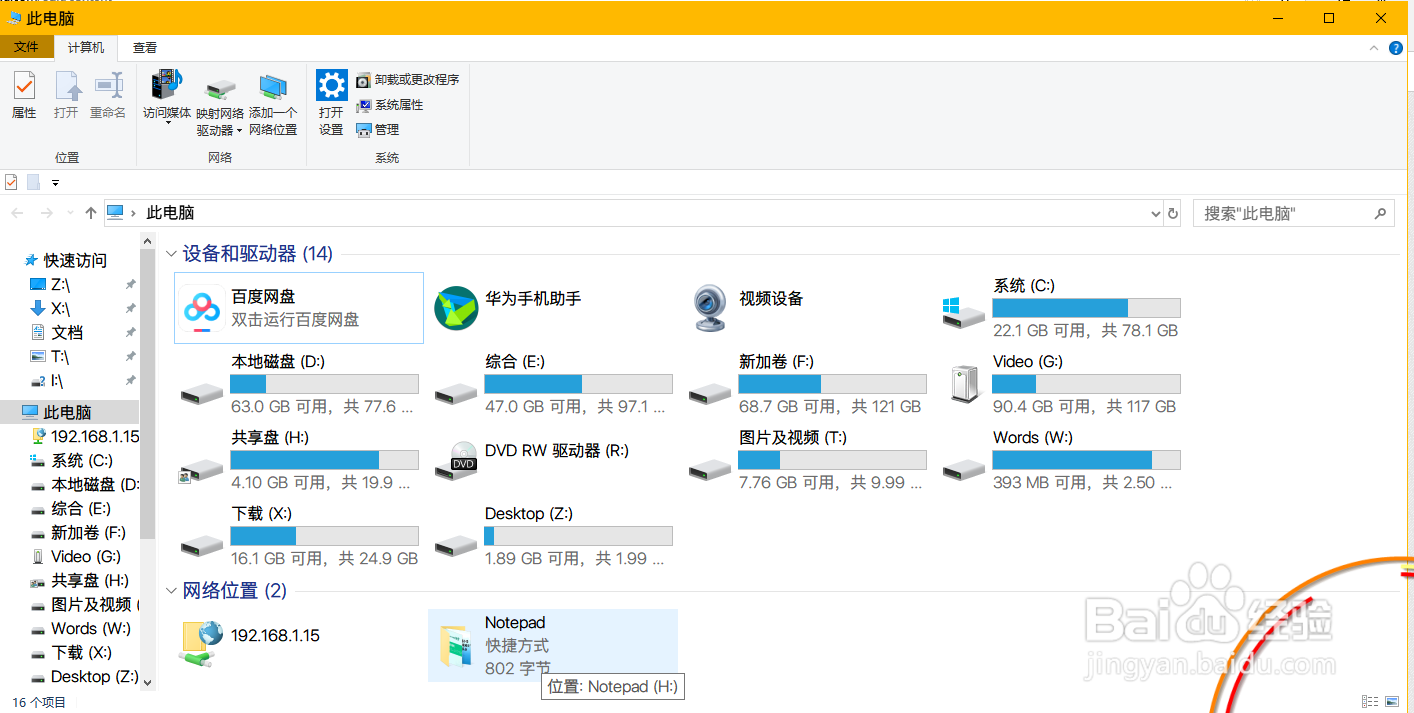Click Uninstall or change a program
Viewport: 1414px width, 713px height.
408,80
